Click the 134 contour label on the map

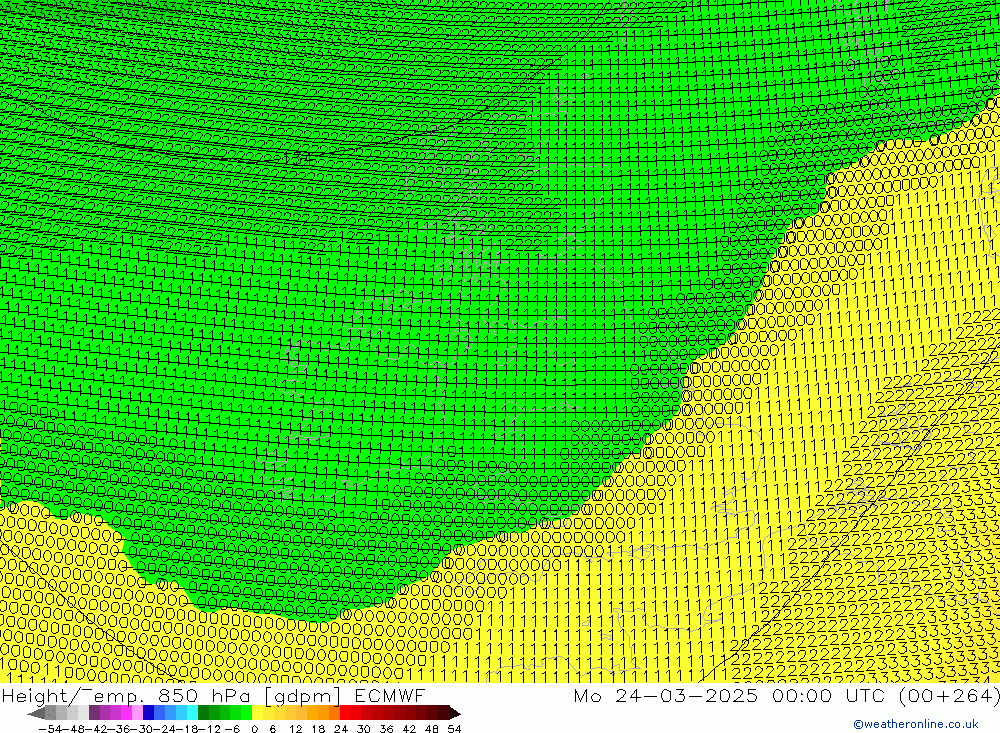click(x=297, y=158)
